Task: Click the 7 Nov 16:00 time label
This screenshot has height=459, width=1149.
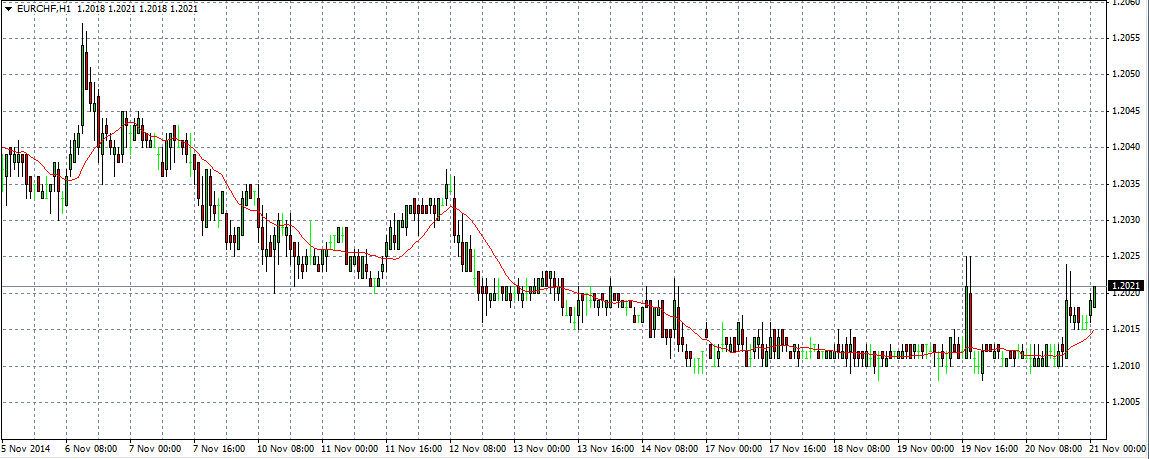Action: 221,447
